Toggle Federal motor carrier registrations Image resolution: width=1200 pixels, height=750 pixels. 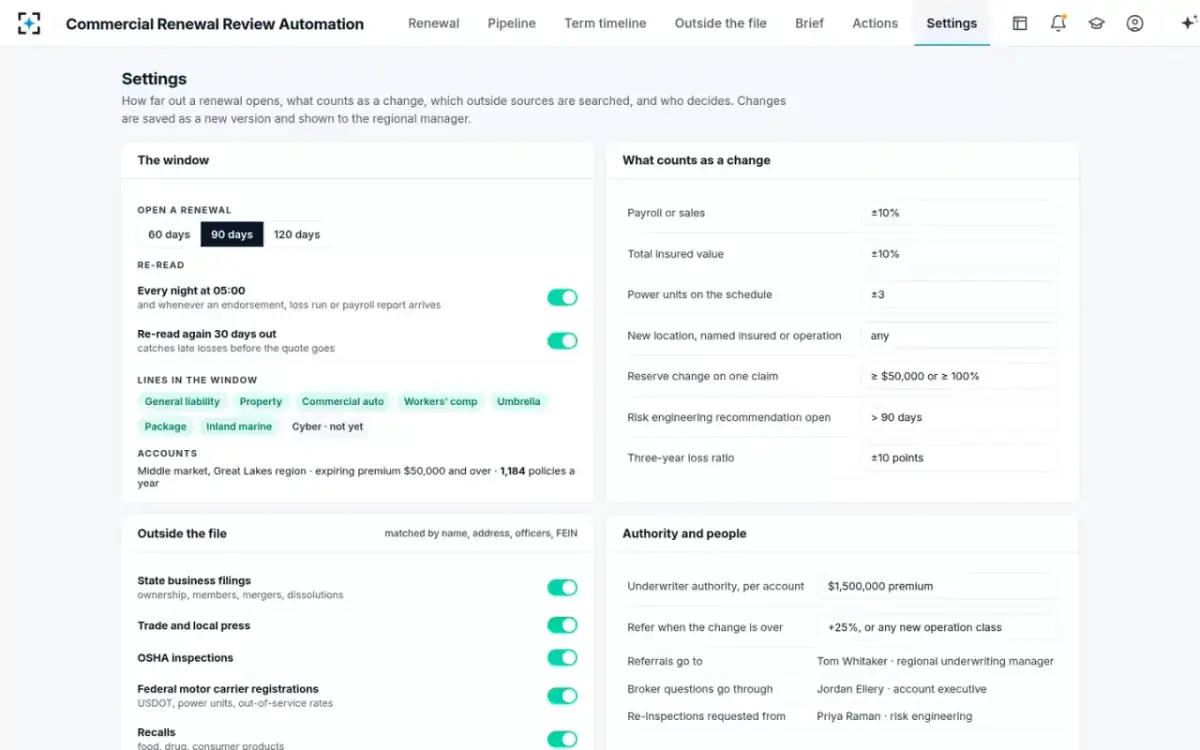tap(562, 695)
